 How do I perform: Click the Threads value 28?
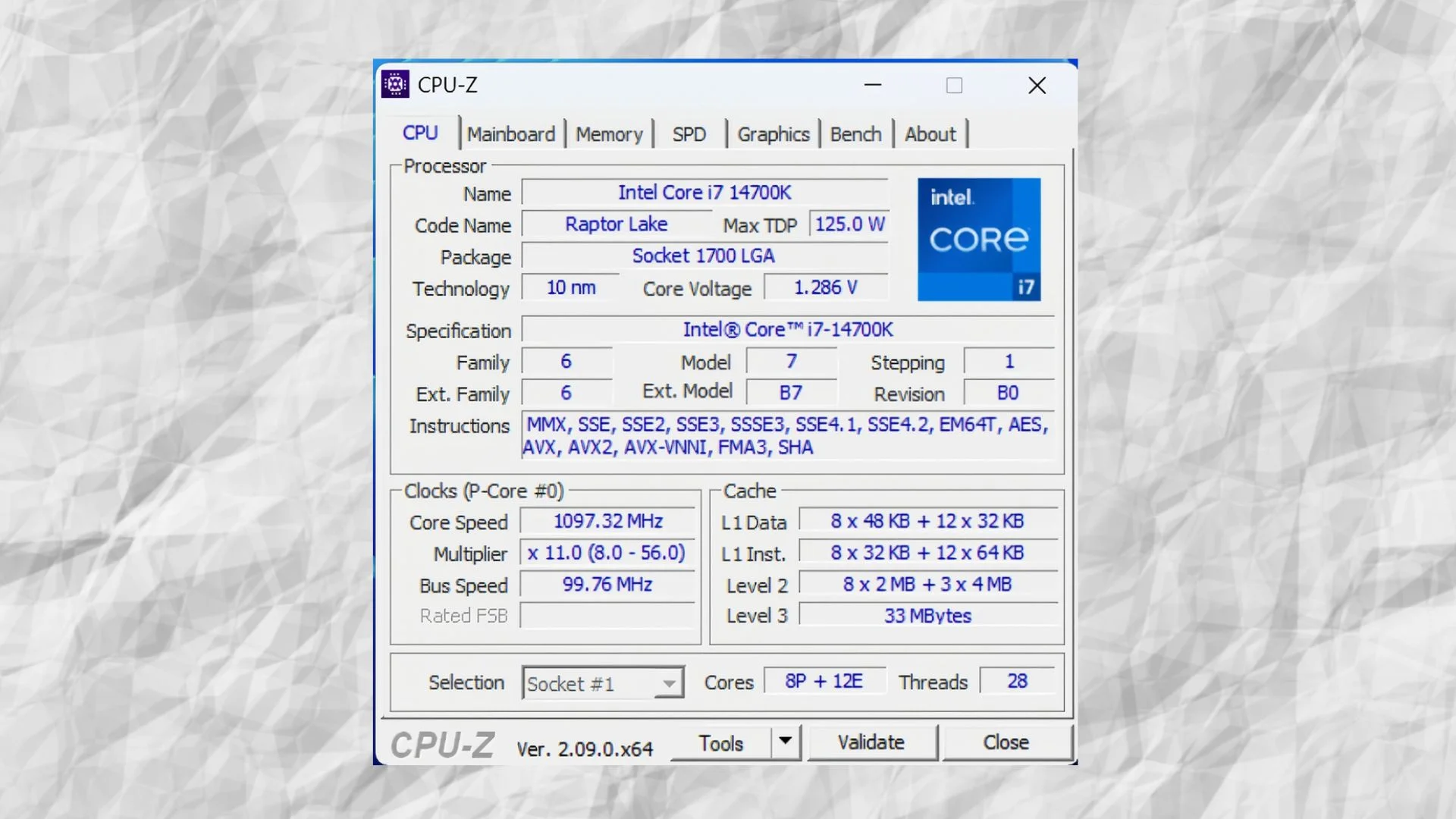[x=1017, y=681]
